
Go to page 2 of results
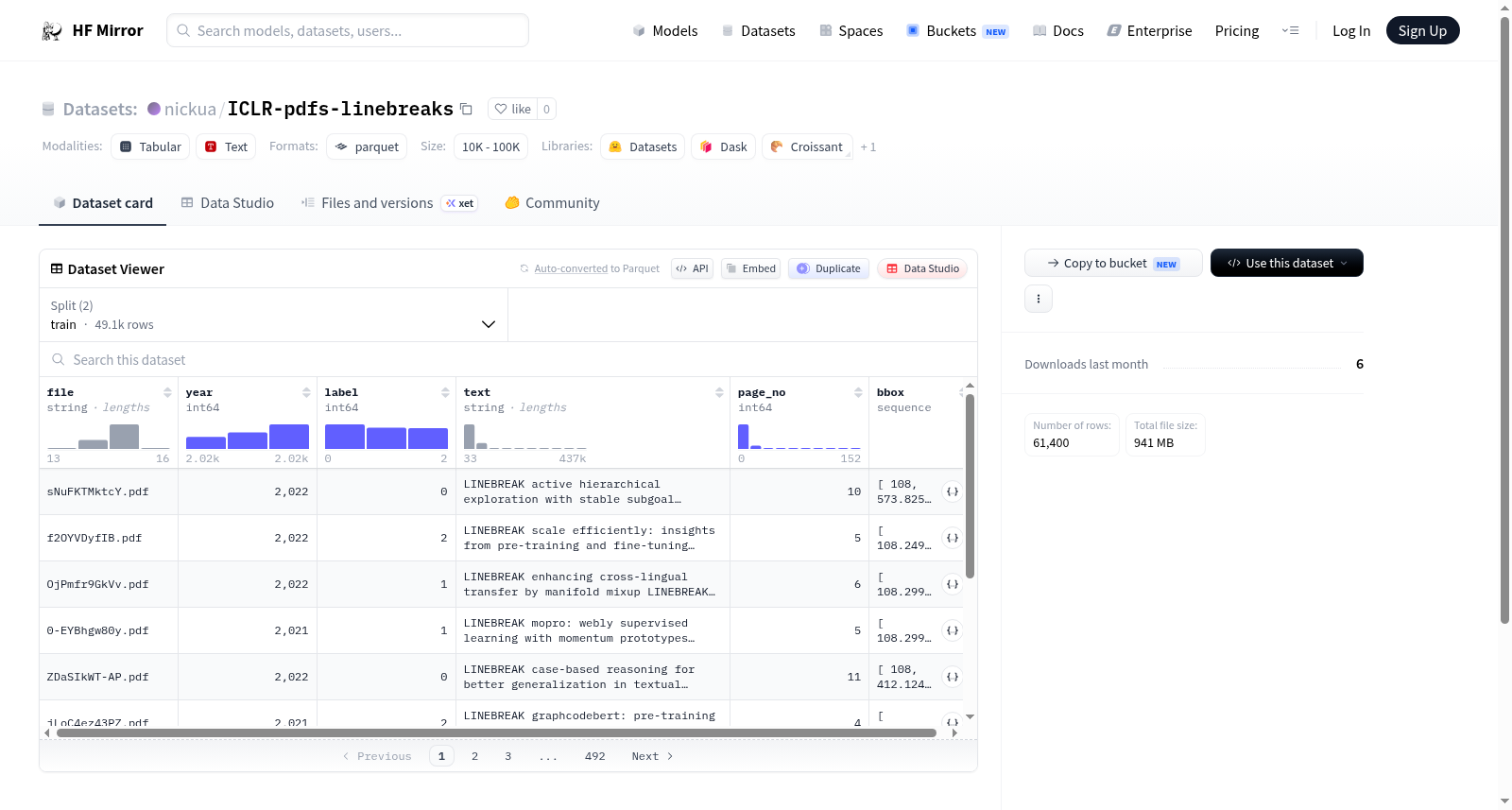tap(474, 756)
